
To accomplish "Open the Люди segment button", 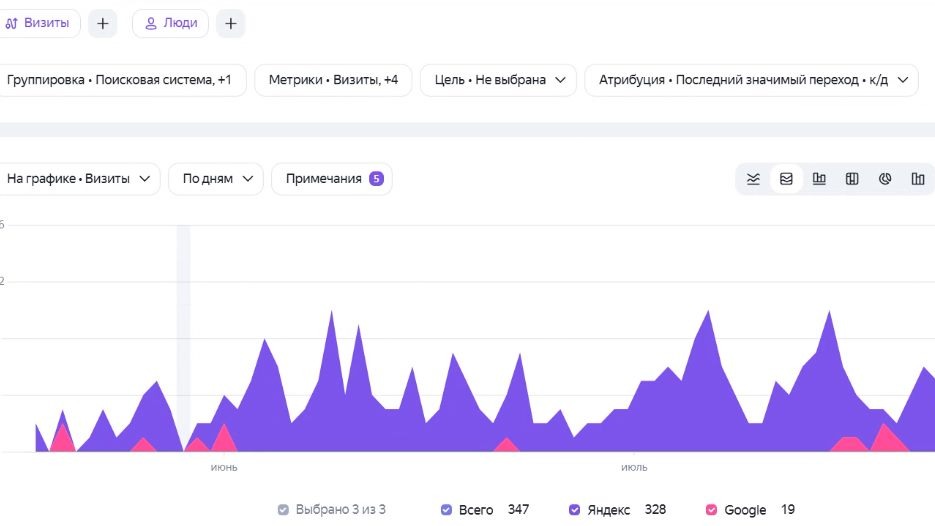I will coord(171,23).
